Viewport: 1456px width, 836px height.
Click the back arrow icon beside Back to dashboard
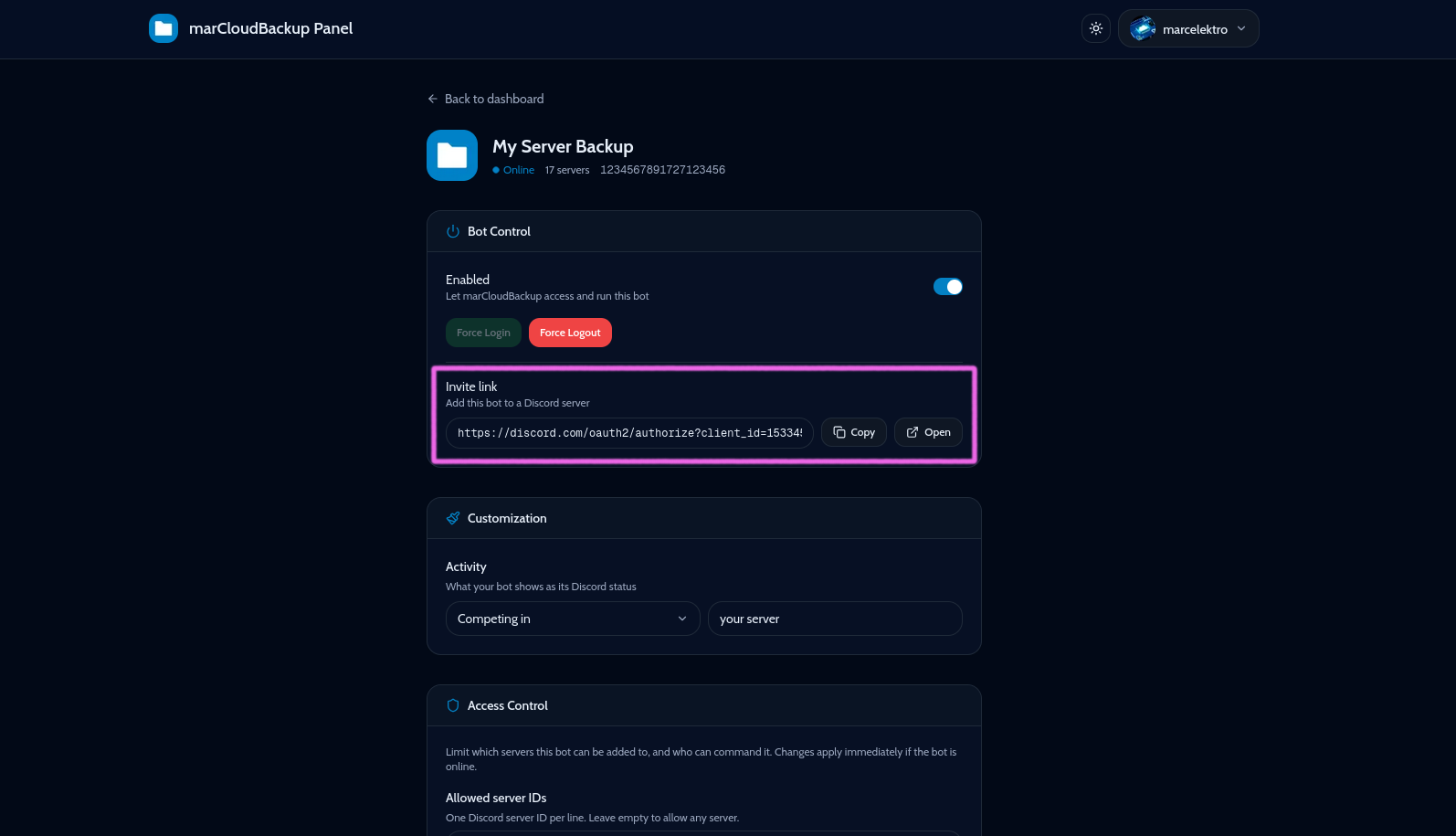[433, 99]
